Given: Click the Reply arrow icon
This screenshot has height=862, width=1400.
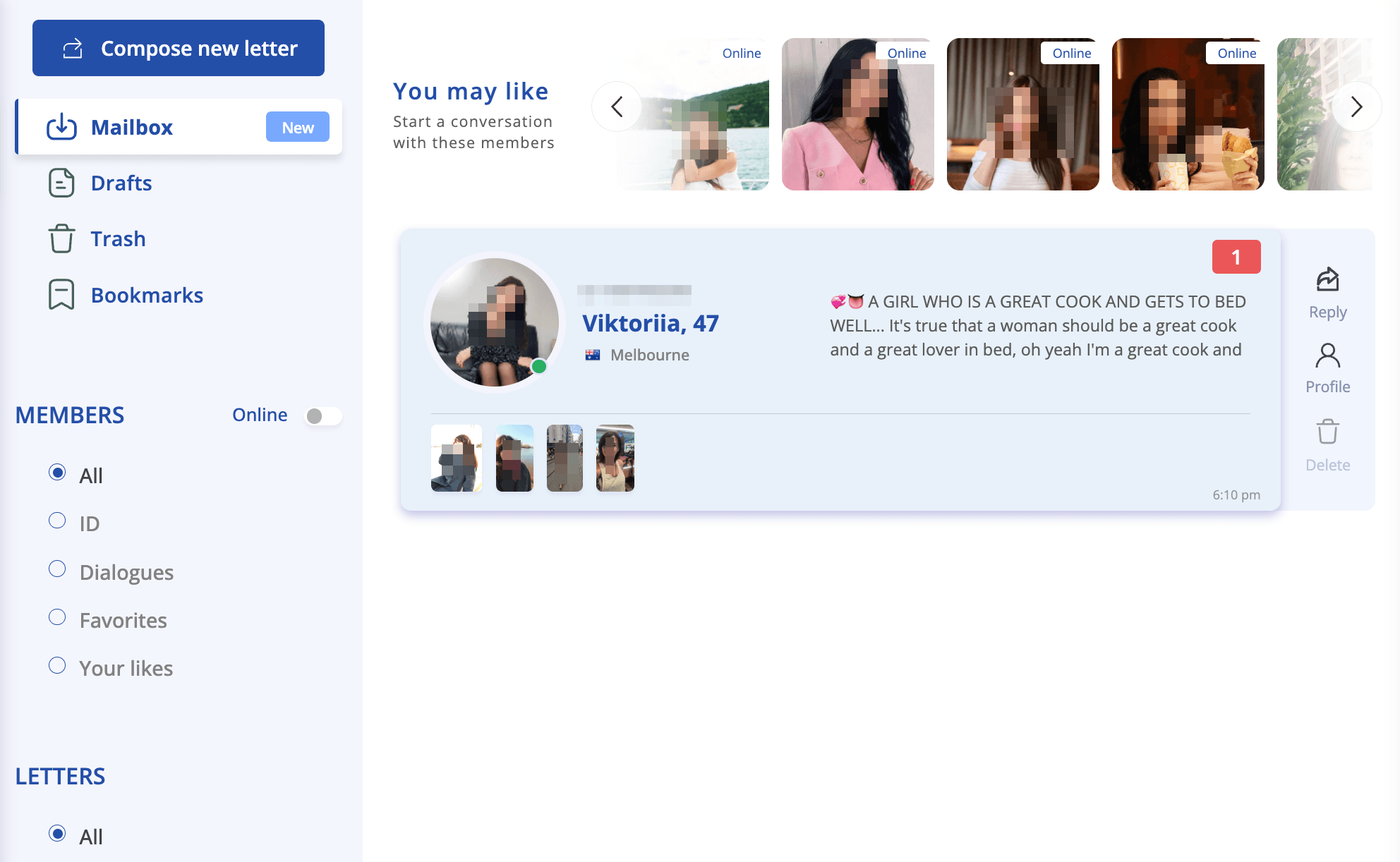Looking at the screenshot, I should click(x=1327, y=279).
